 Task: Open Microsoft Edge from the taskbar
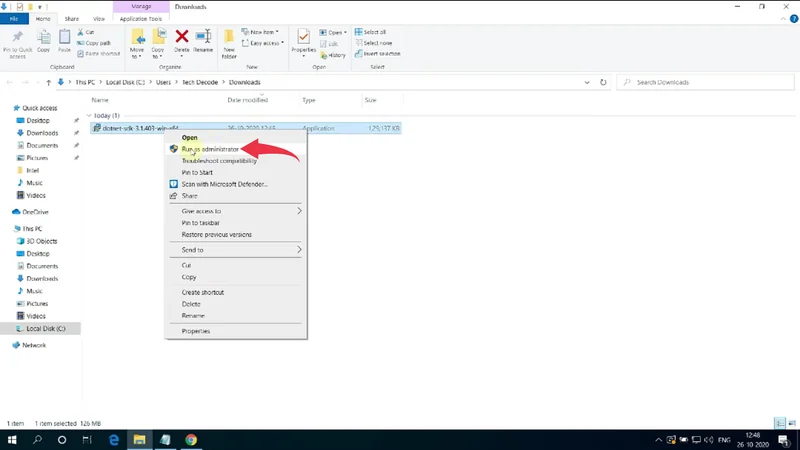114,439
